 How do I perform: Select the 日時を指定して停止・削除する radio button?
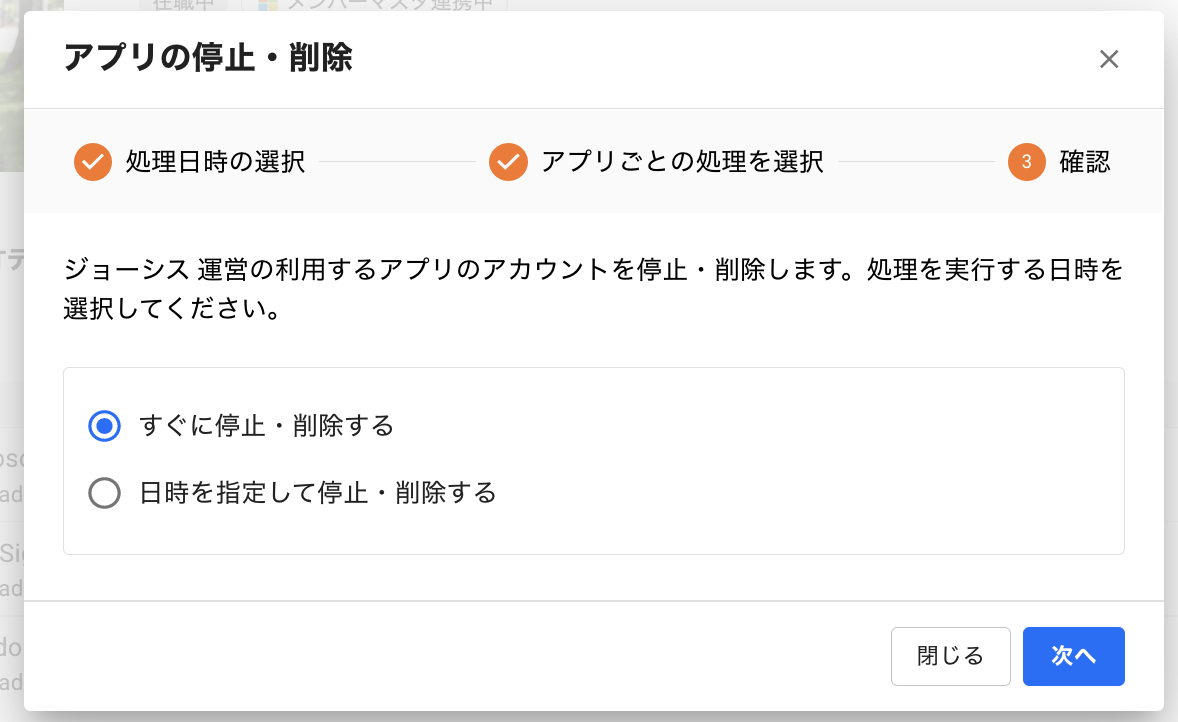pos(104,493)
